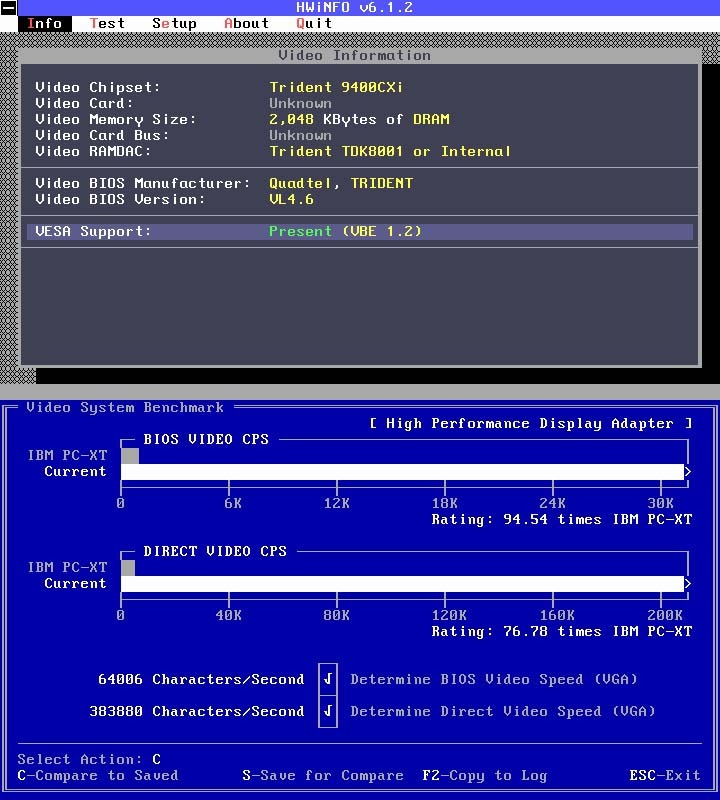The image size is (720, 800).
Task: Click the system menu dash icon
Action: pyautogui.click(x=9, y=8)
